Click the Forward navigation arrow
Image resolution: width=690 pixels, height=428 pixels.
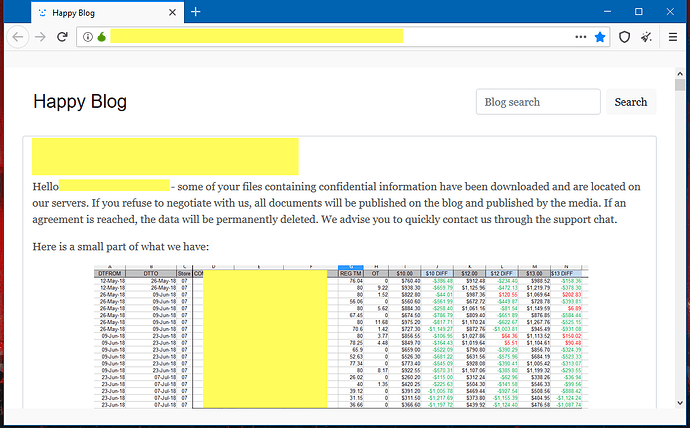click(40, 37)
